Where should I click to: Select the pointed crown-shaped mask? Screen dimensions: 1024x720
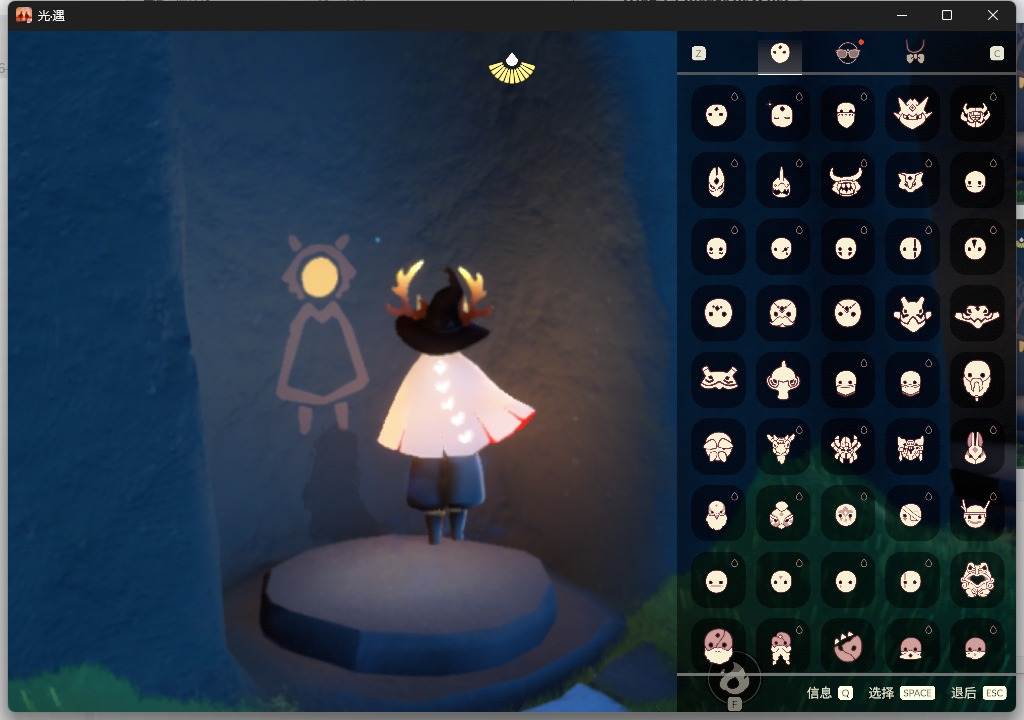912,114
